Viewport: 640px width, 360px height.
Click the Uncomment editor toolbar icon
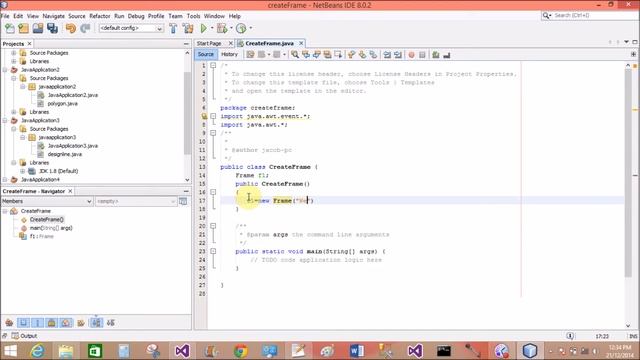[447, 55]
